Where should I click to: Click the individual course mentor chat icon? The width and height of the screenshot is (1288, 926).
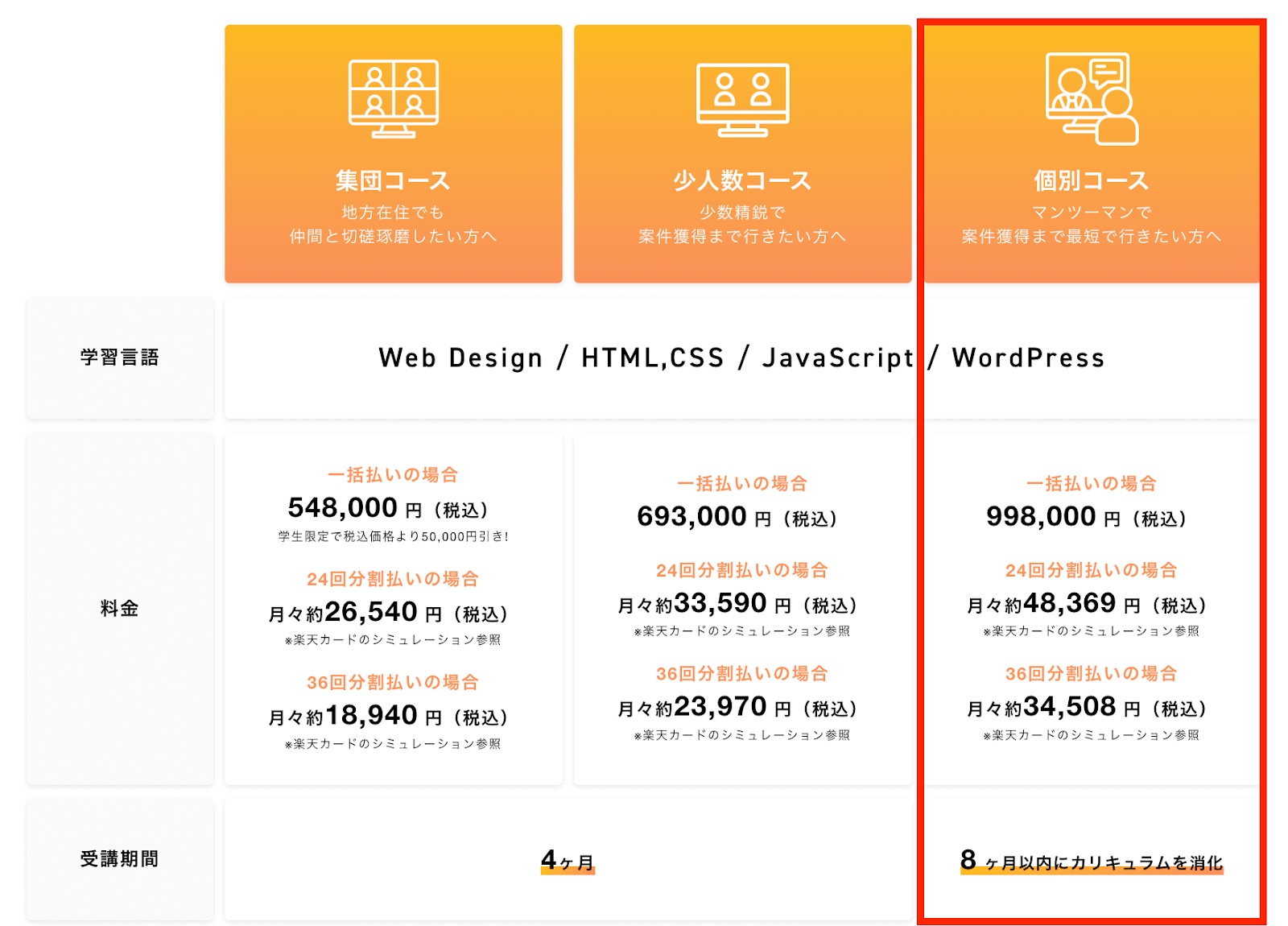(x=1092, y=99)
